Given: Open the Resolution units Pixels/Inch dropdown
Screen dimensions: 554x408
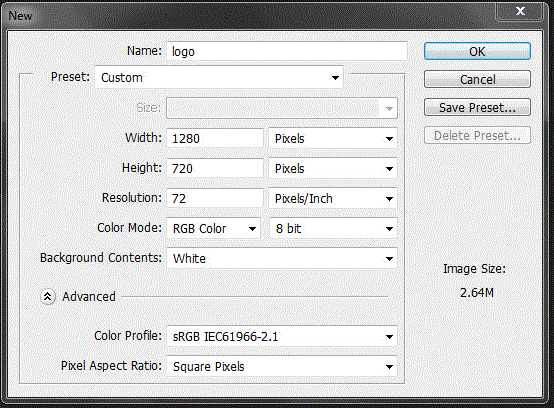Looking at the screenshot, I should (x=333, y=199).
